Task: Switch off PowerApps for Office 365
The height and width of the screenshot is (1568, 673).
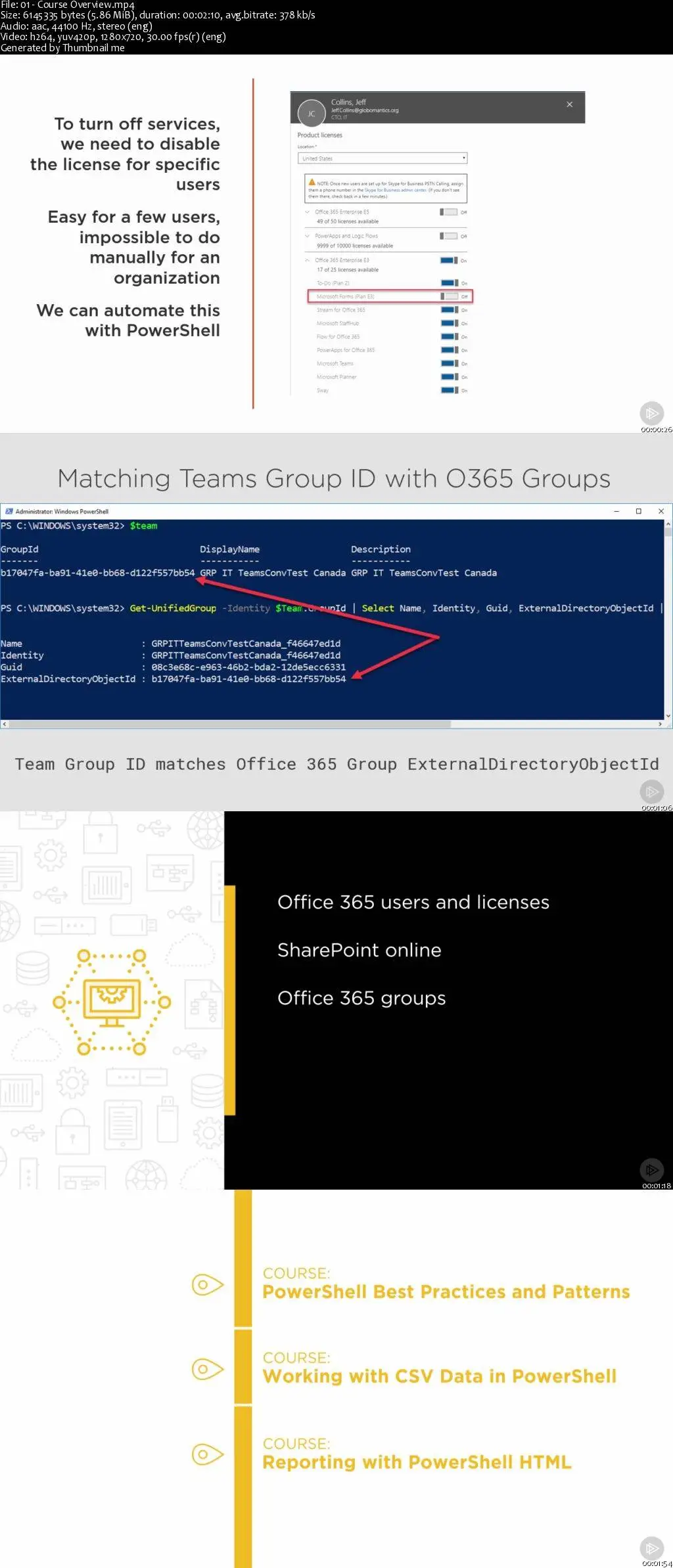Action: pyautogui.click(x=450, y=350)
